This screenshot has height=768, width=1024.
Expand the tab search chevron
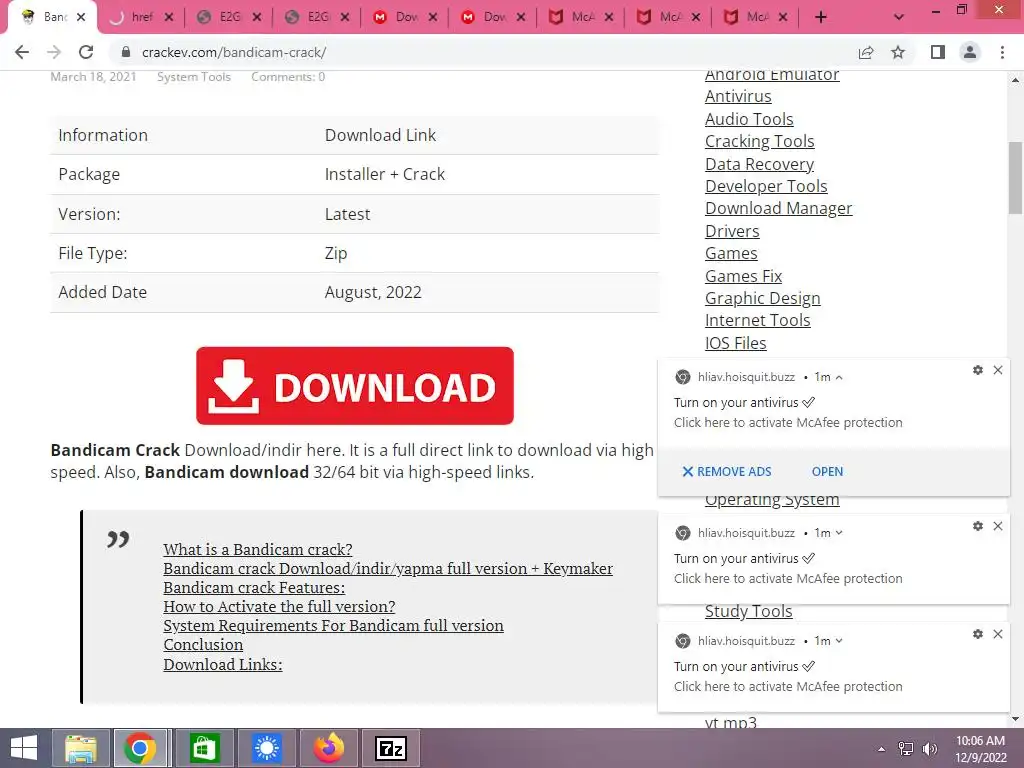click(899, 18)
